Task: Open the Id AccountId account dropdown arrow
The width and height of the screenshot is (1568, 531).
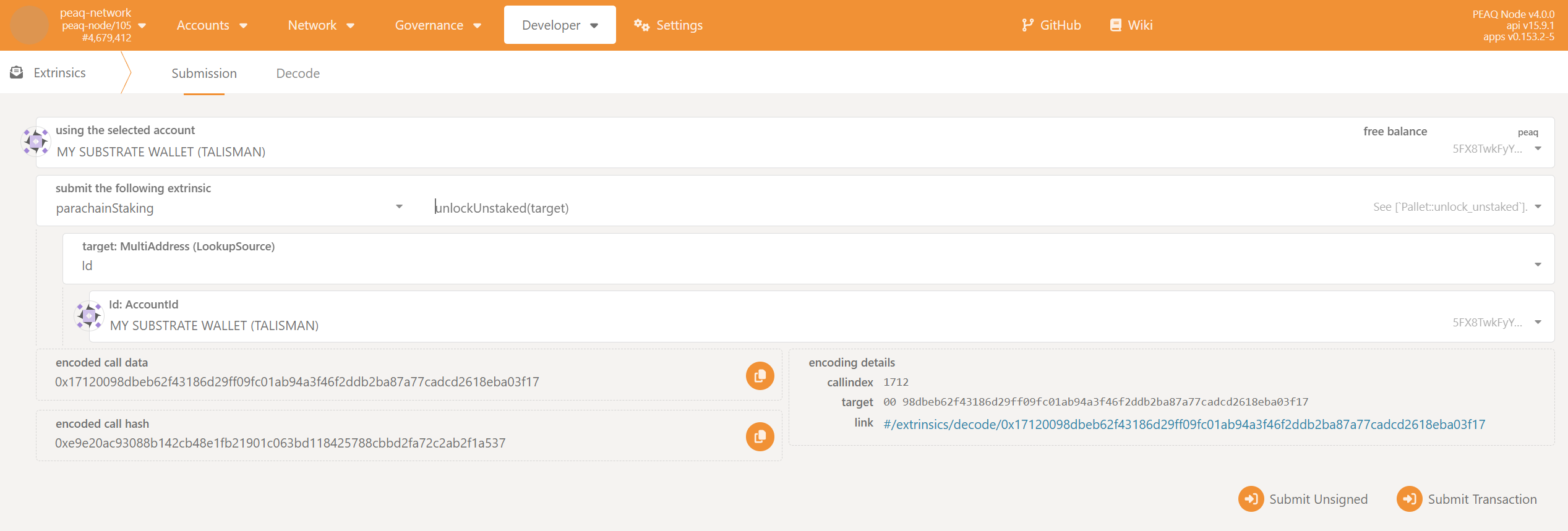Action: [x=1538, y=323]
